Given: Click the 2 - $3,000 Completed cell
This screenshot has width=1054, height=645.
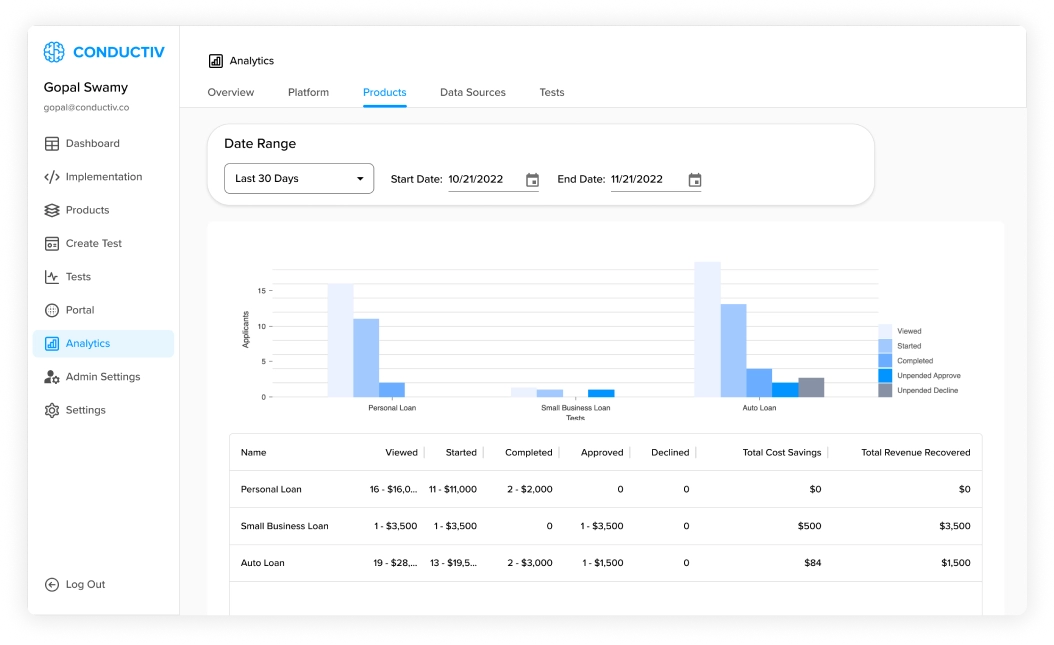Looking at the screenshot, I should pyautogui.click(x=530, y=563).
